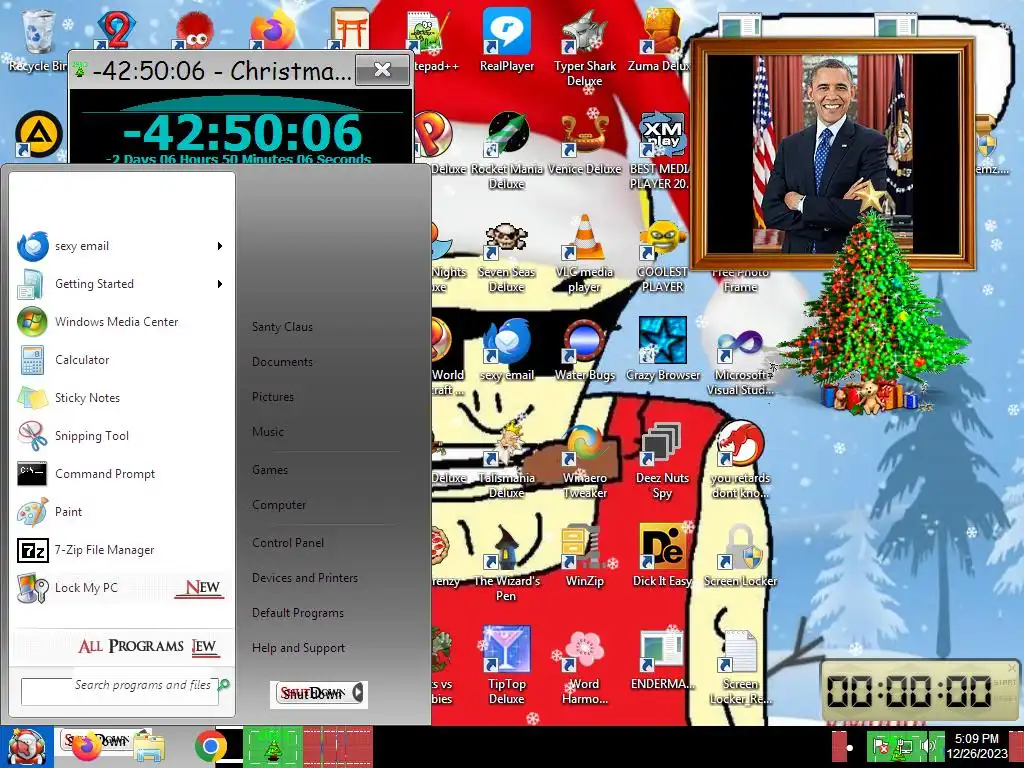Open Games link in Start menu
Image resolution: width=1024 pixels, height=768 pixels.
(270, 470)
